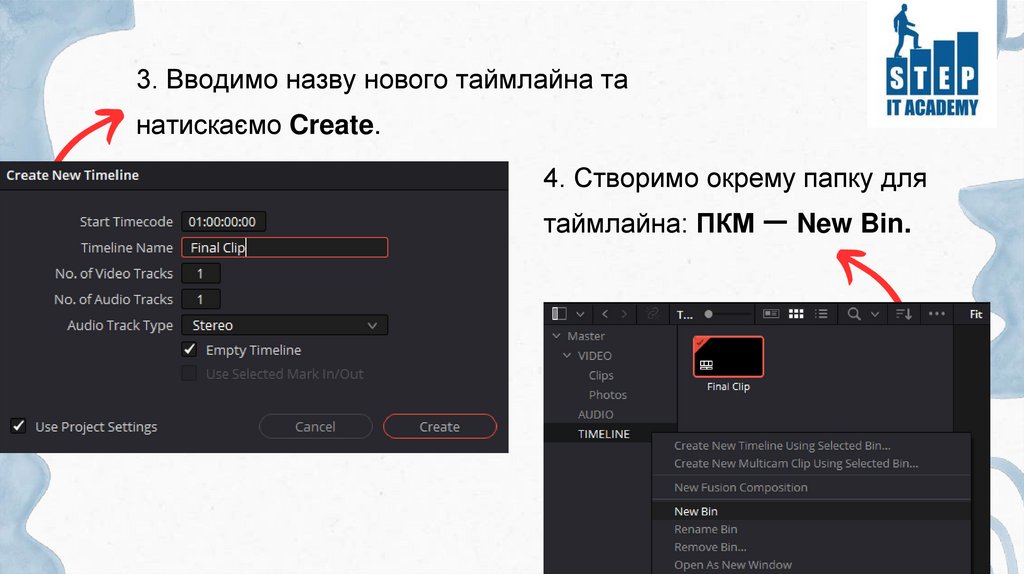Collapse the Master bin

point(556,336)
